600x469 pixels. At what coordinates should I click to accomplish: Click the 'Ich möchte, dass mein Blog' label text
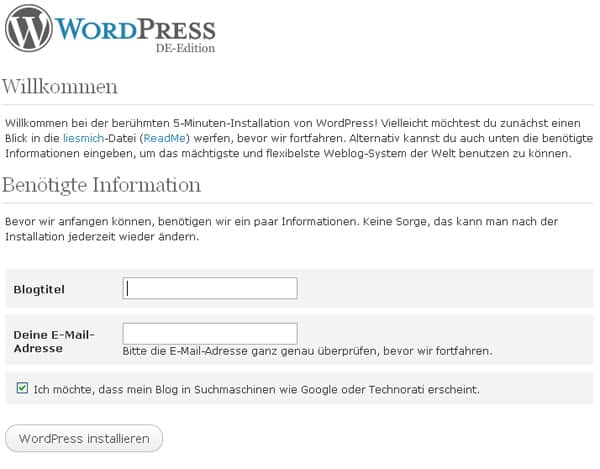coord(256,390)
